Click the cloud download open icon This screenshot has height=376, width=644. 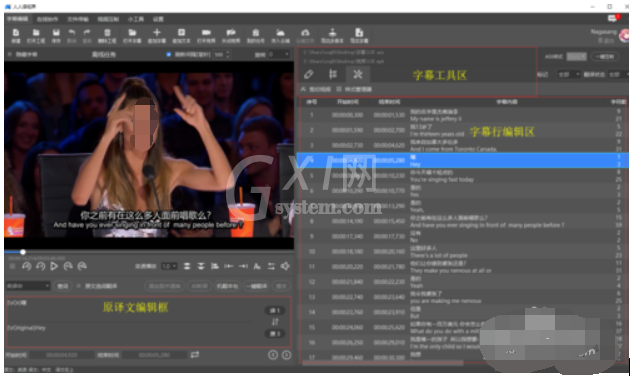pos(305,32)
